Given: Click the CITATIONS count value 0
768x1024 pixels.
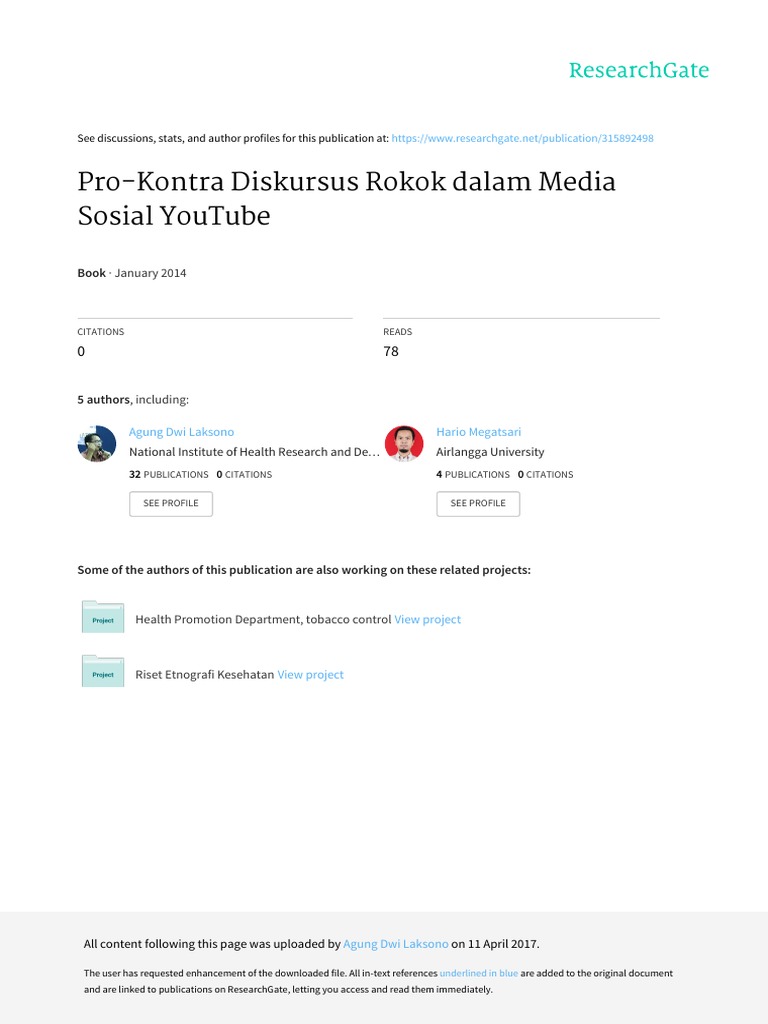Looking at the screenshot, I should pos(81,351).
